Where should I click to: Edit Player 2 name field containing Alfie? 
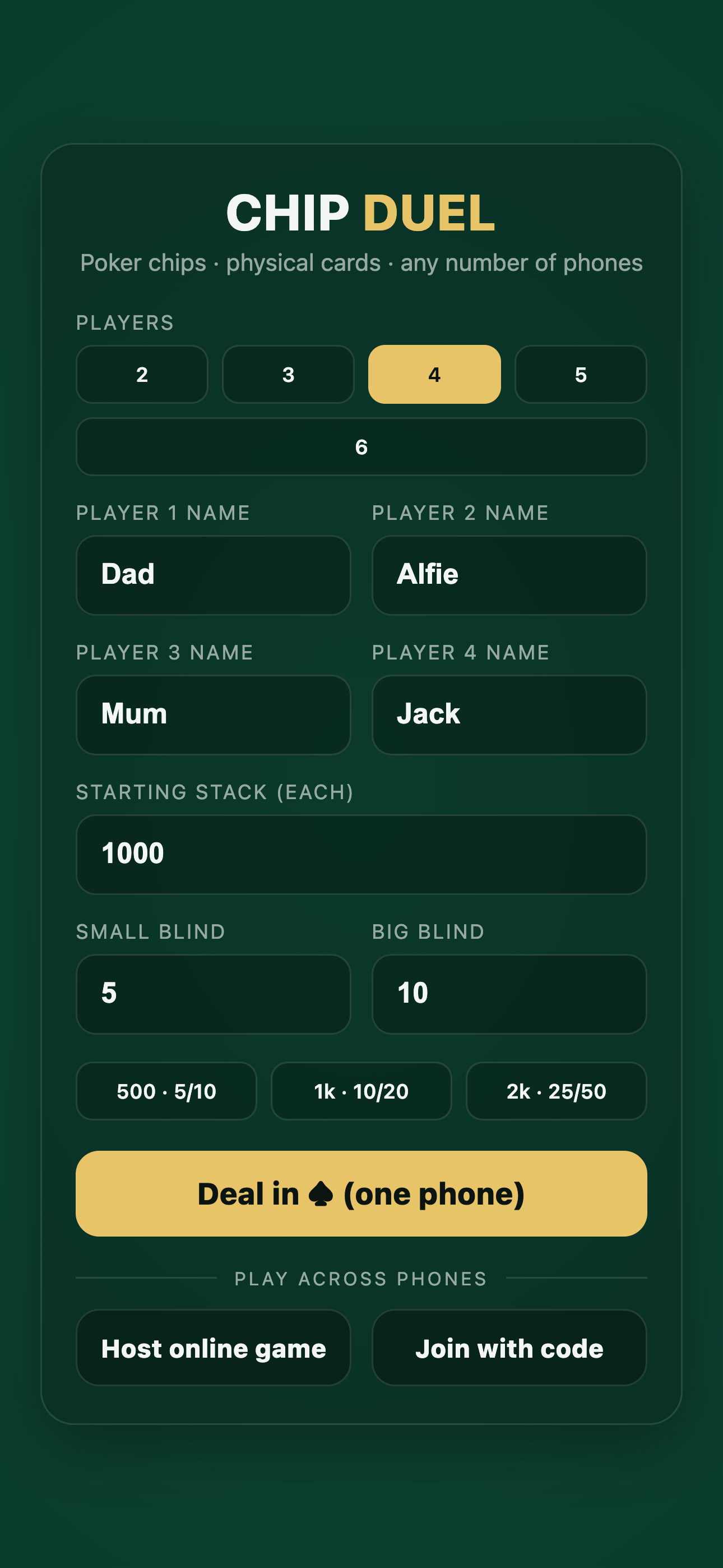click(x=509, y=575)
